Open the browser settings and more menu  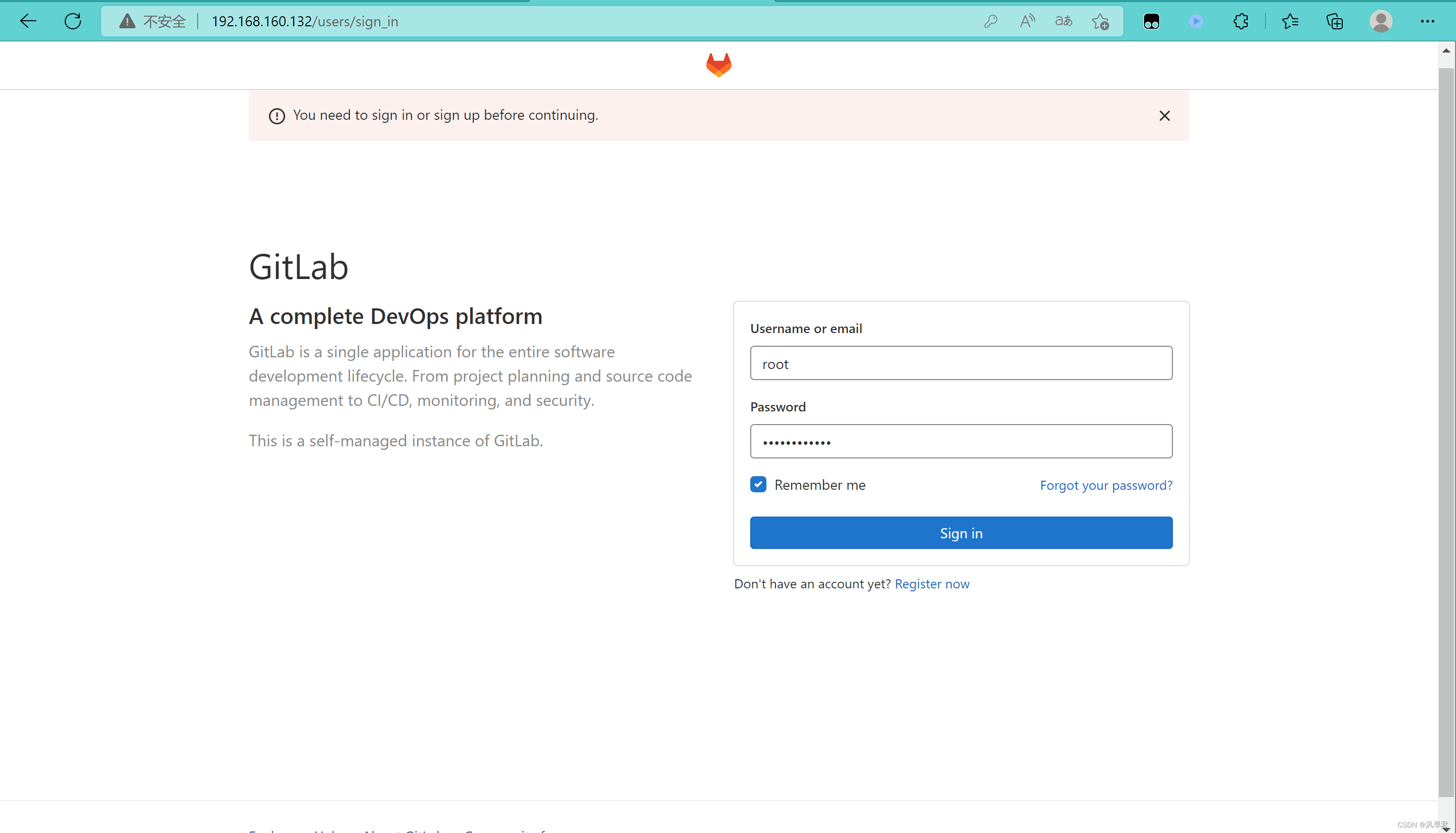(x=1427, y=21)
